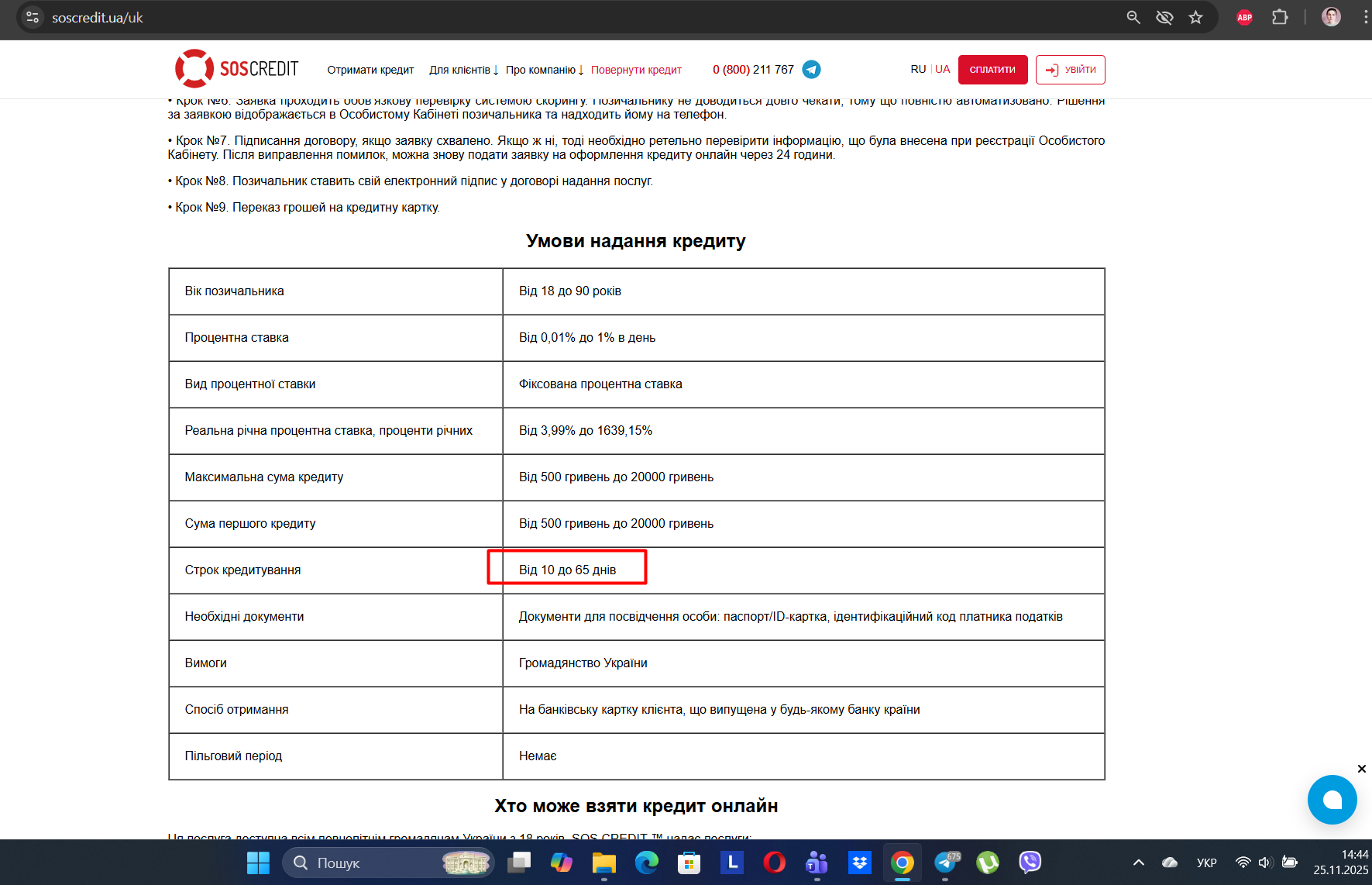Select the 'Спосіб отримання' row label
Screen dimensions: 1372x885
(x=335, y=710)
